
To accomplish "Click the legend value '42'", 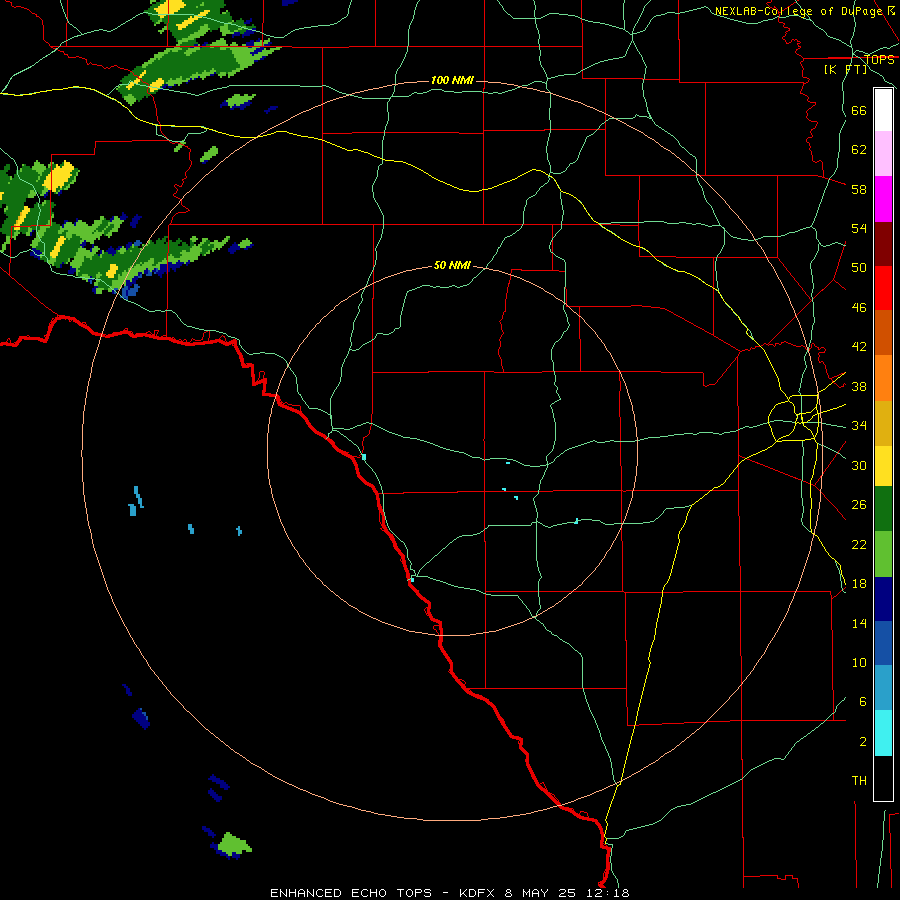I will [859, 347].
